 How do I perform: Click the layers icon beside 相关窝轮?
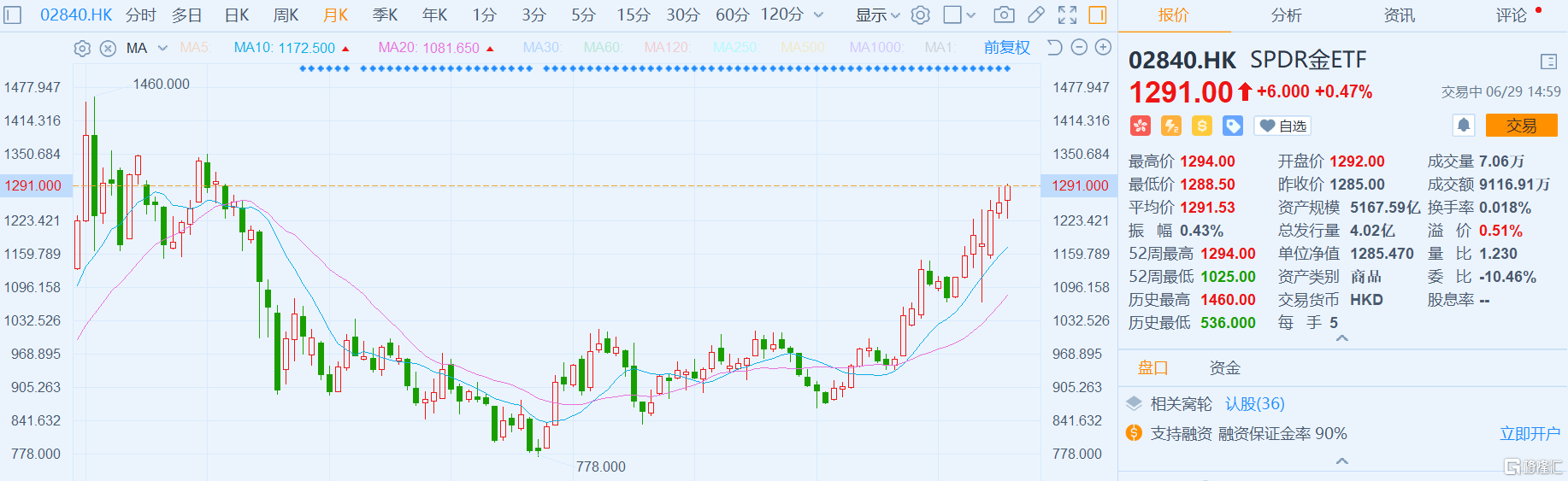pos(1134,403)
